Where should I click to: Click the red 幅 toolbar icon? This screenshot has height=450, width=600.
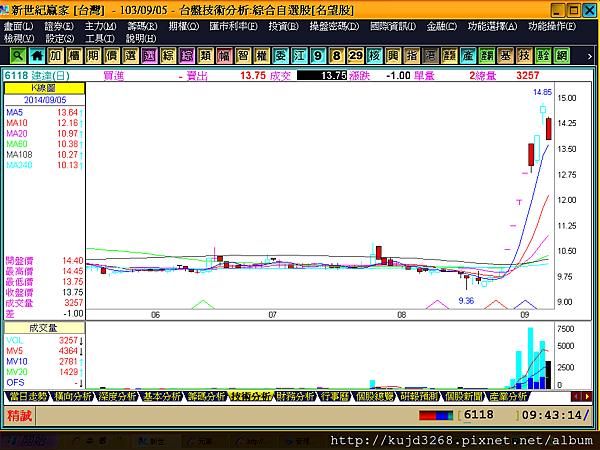coord(224,56)
